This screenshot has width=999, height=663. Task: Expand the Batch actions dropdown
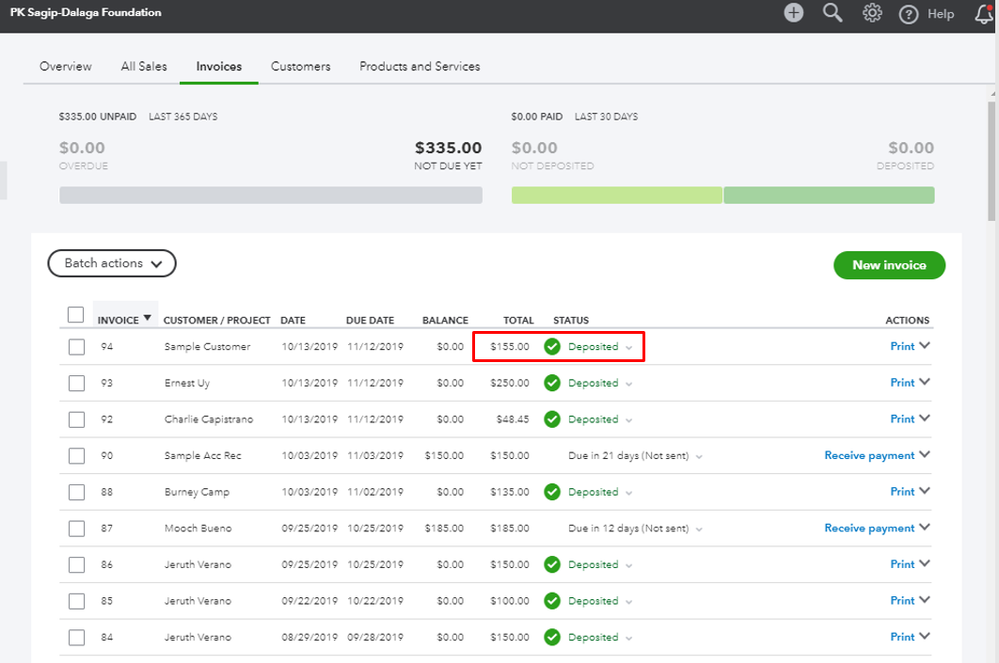112,263
